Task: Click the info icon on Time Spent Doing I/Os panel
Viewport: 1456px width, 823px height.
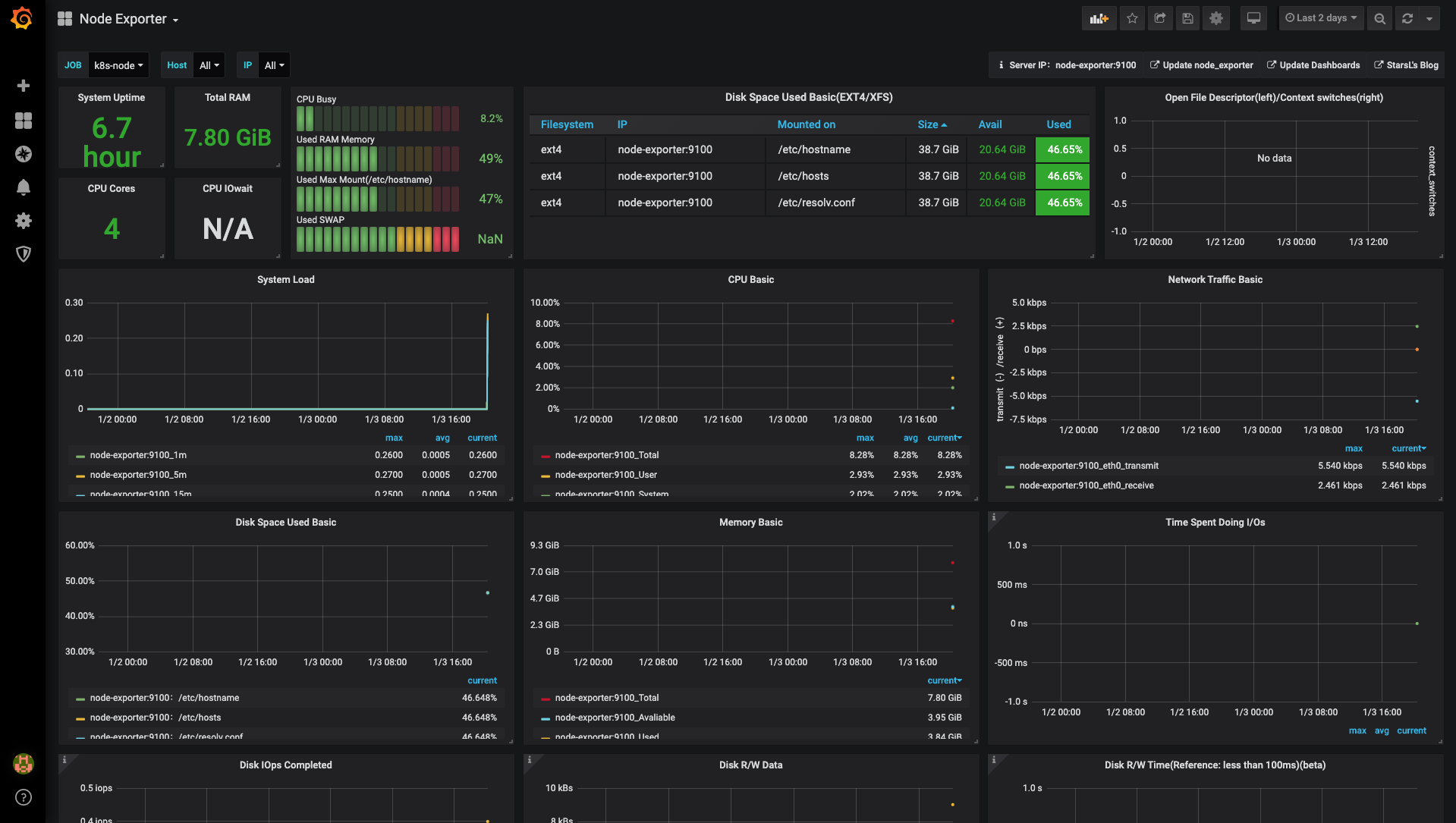Action: (x=994, y=517)
